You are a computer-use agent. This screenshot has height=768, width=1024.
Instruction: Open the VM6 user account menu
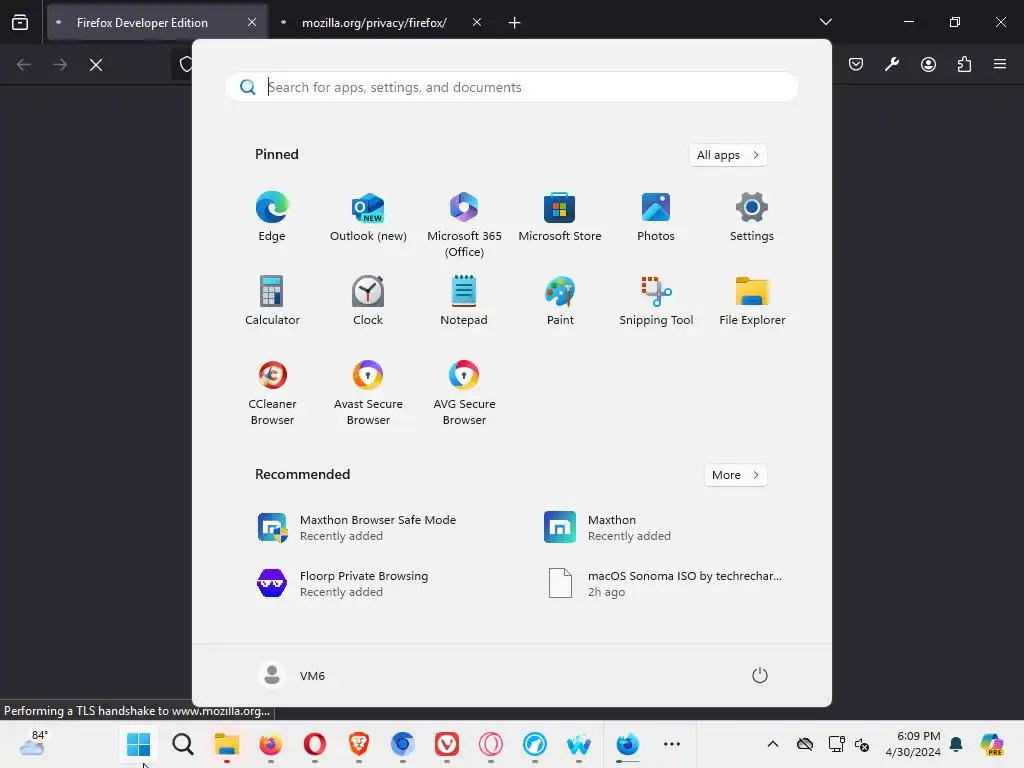pos(291,675)
